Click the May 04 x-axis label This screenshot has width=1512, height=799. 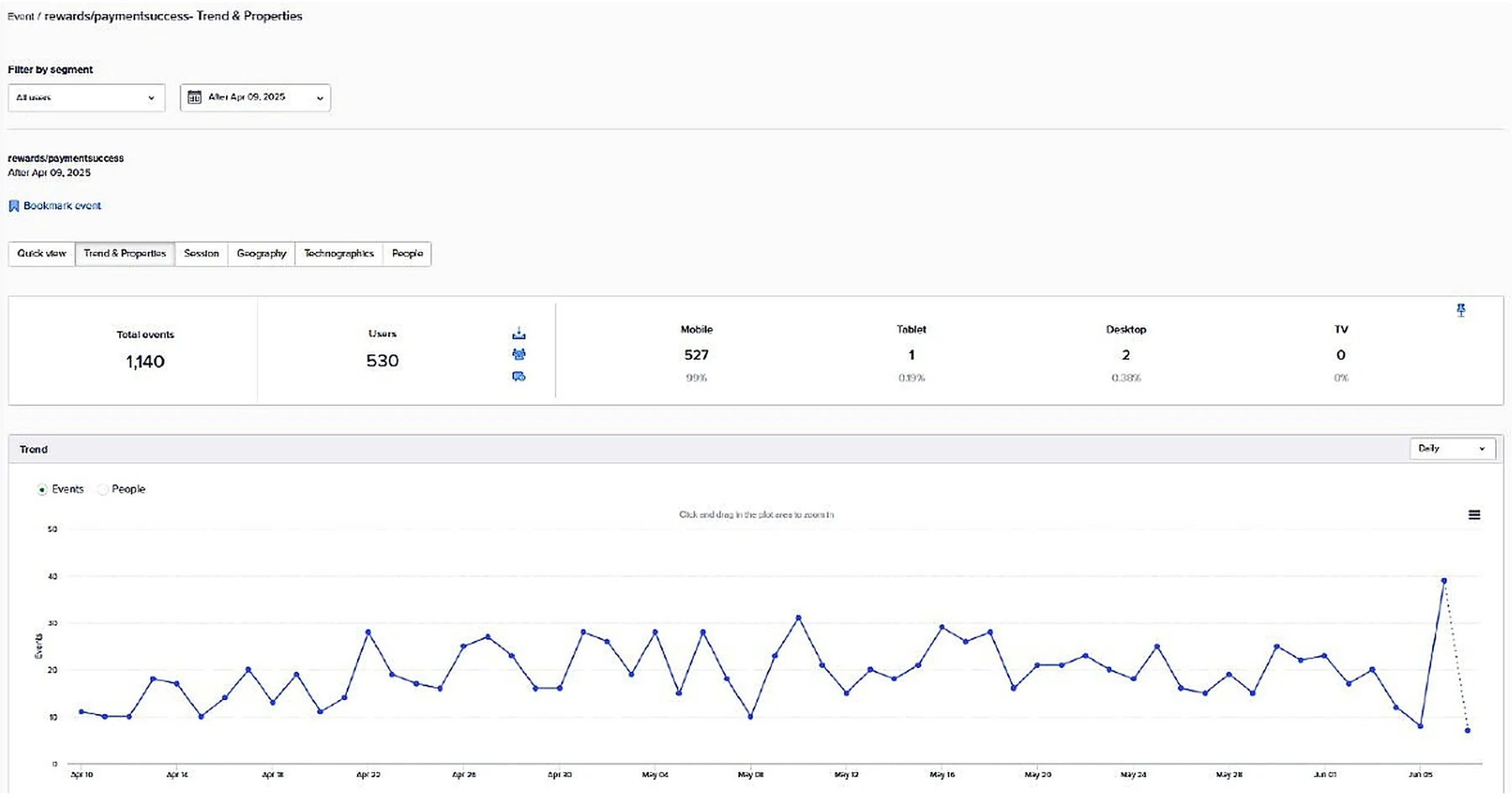coord(655,775)
